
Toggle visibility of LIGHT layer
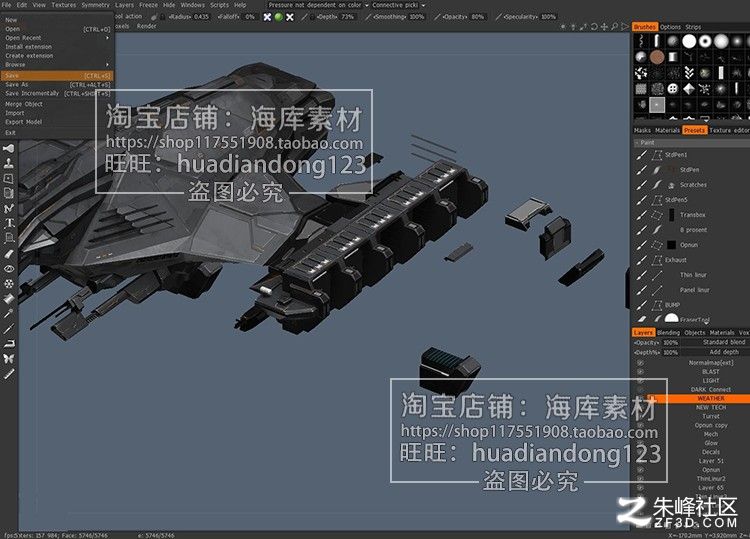coord(640,381)
